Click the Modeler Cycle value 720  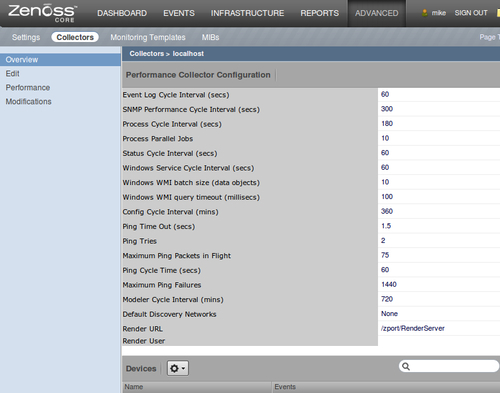(x=387, y=299)
